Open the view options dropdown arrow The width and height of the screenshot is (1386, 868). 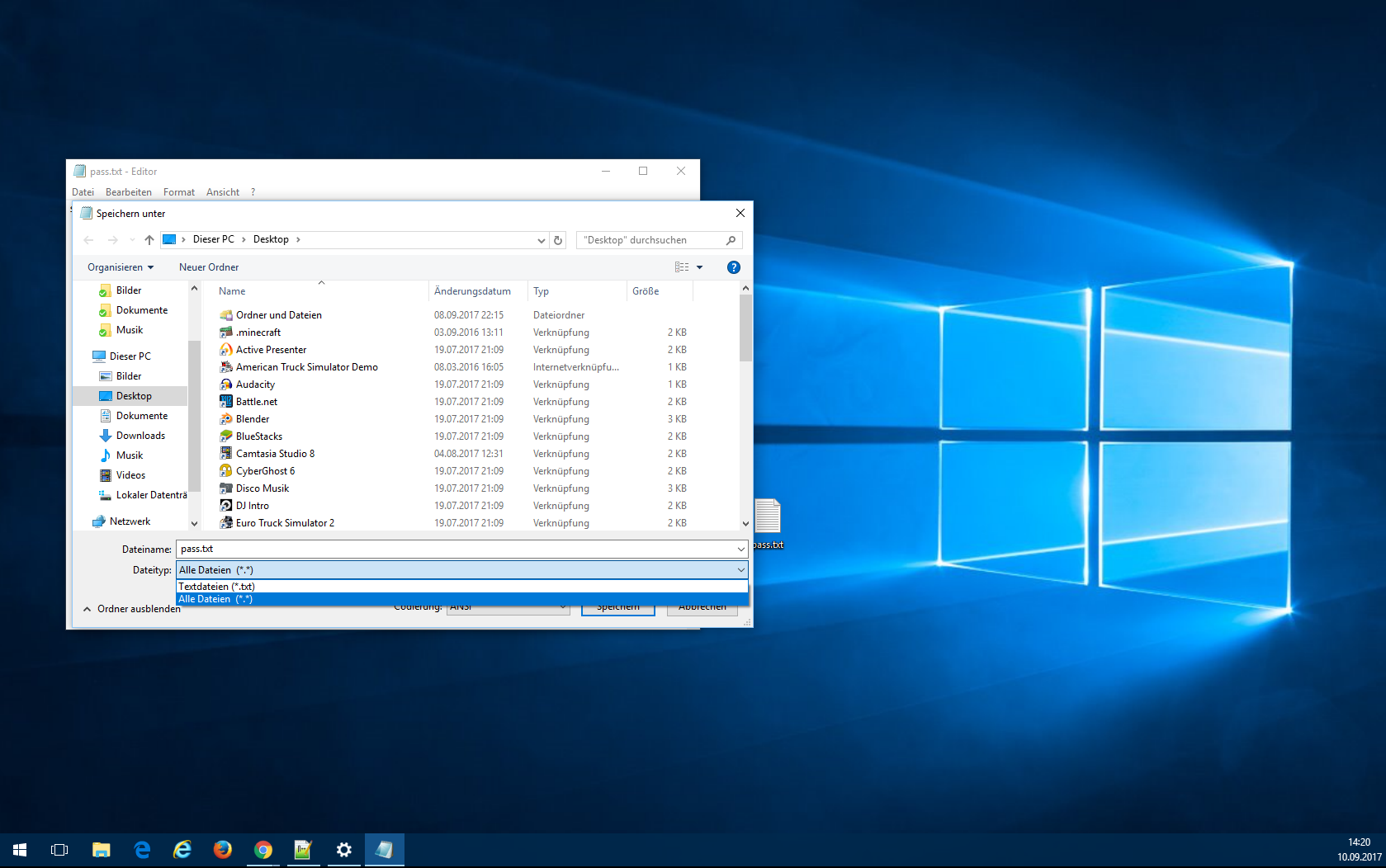[700, 267]
